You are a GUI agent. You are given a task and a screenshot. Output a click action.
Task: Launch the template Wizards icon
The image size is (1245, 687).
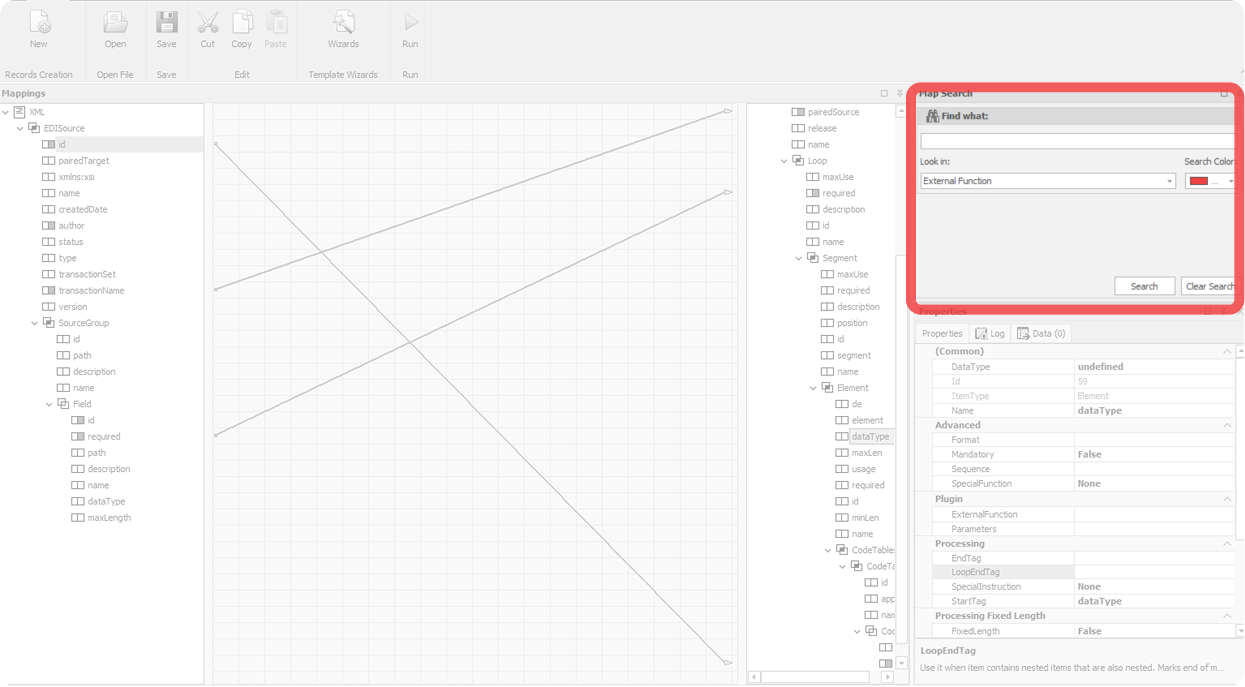pyautogui.click(x=343, y=23)
